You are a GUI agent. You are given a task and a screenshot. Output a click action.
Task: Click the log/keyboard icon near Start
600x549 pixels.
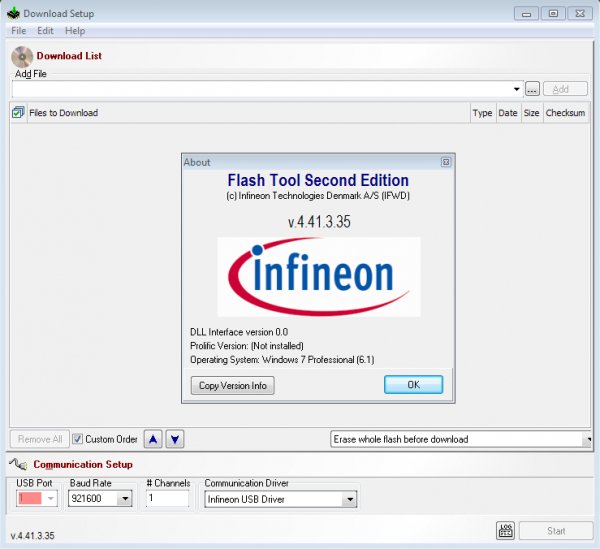505,531
